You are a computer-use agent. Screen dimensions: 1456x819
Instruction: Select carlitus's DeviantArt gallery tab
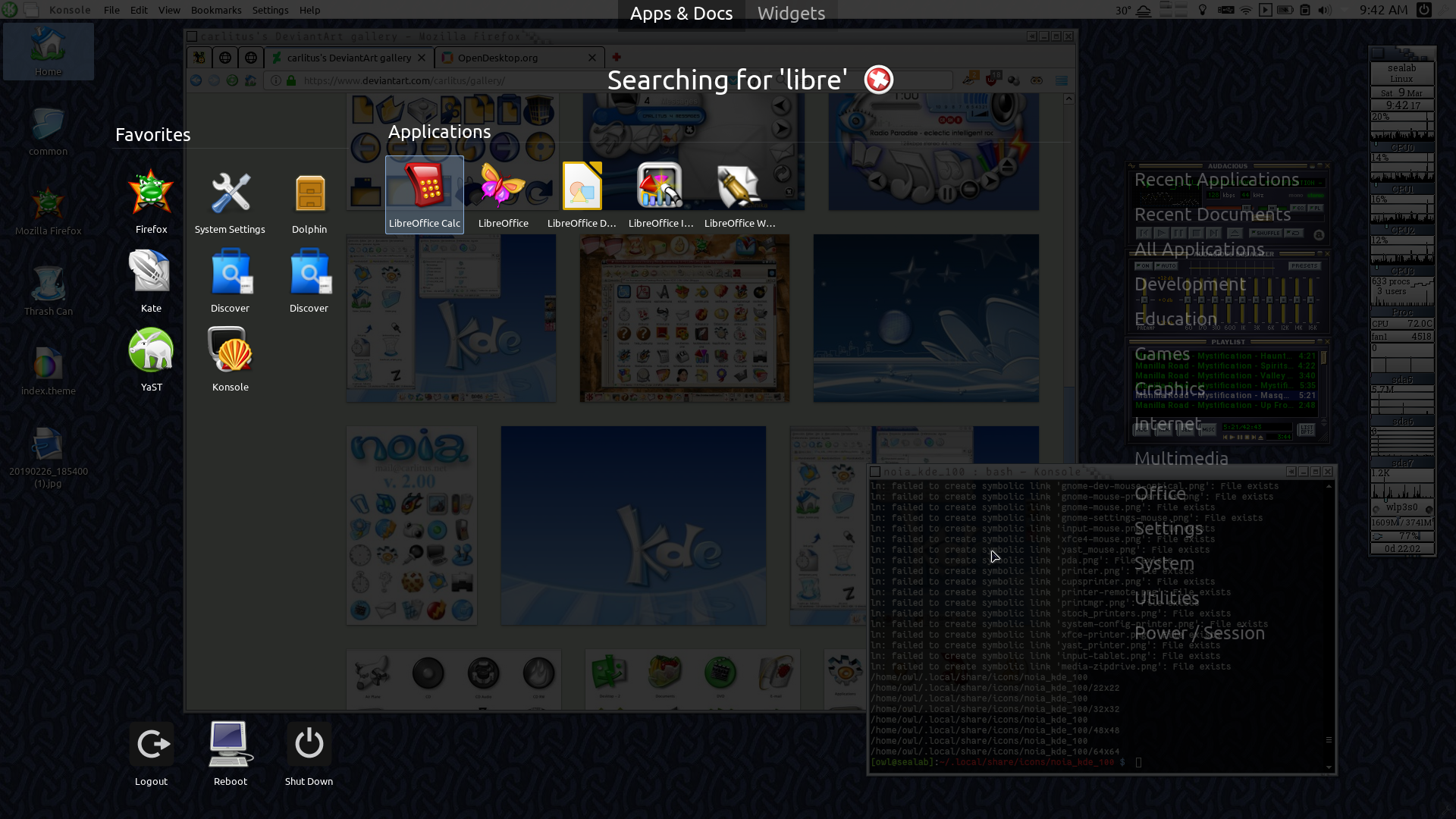(x=349, y=58)
